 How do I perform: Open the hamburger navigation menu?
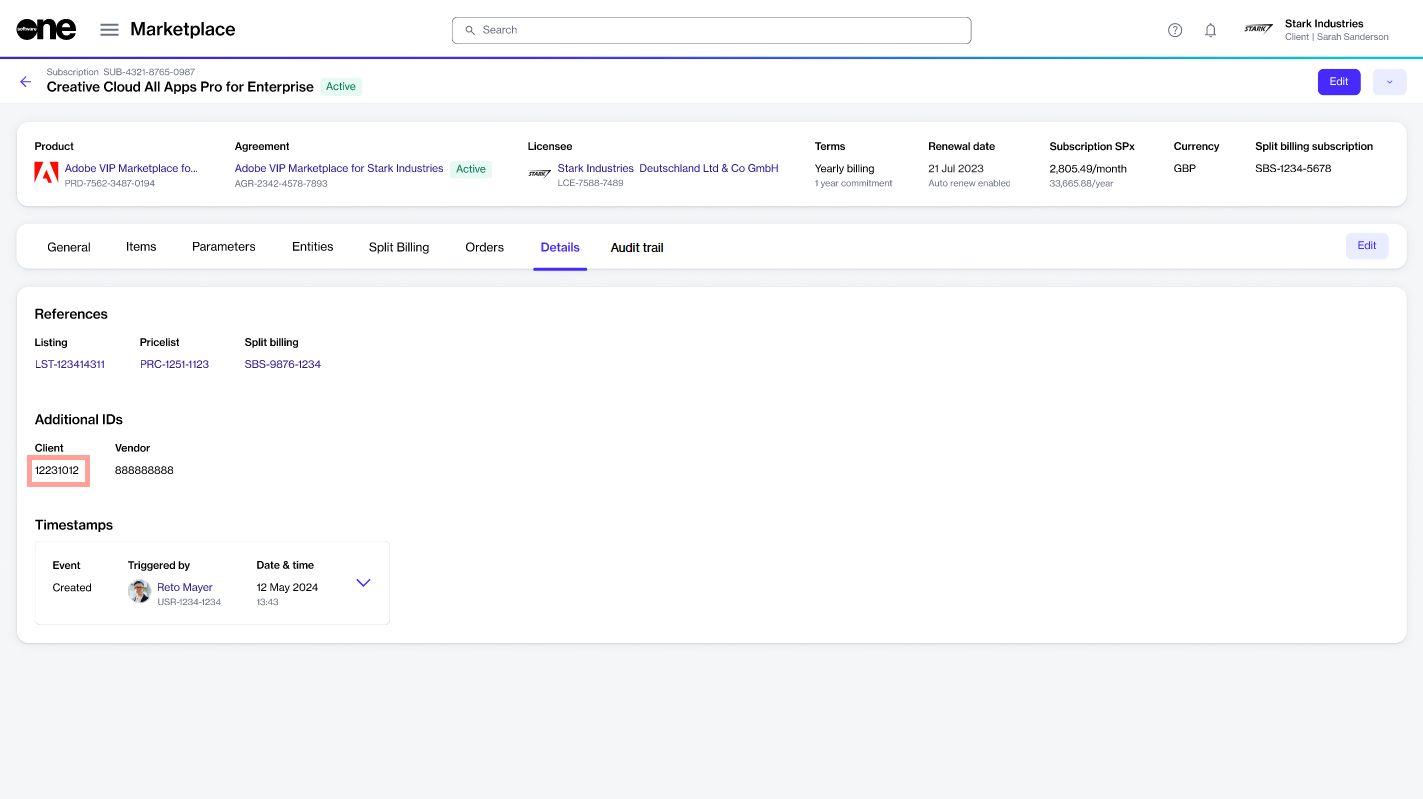[x=110, y=30]
